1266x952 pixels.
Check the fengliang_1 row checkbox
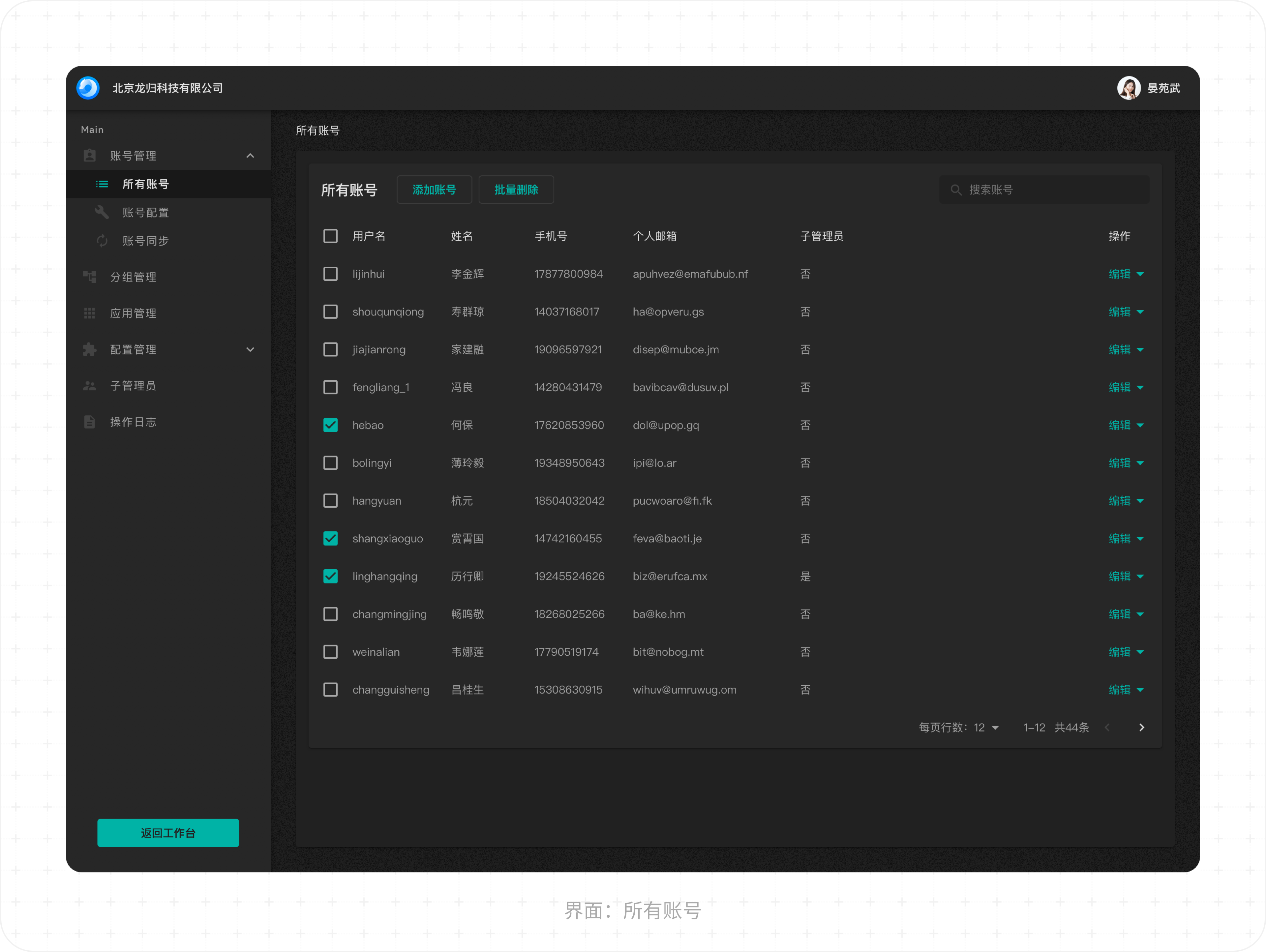coord(330,387)
